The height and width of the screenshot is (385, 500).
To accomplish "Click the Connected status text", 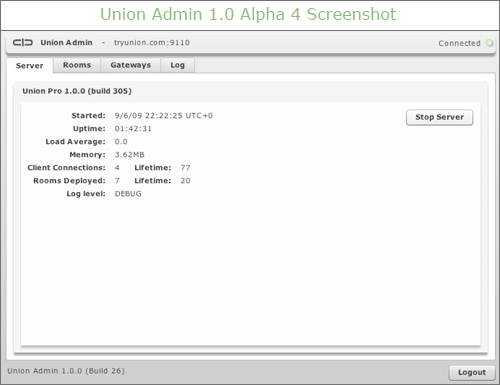I will click(x=459, y=43).
